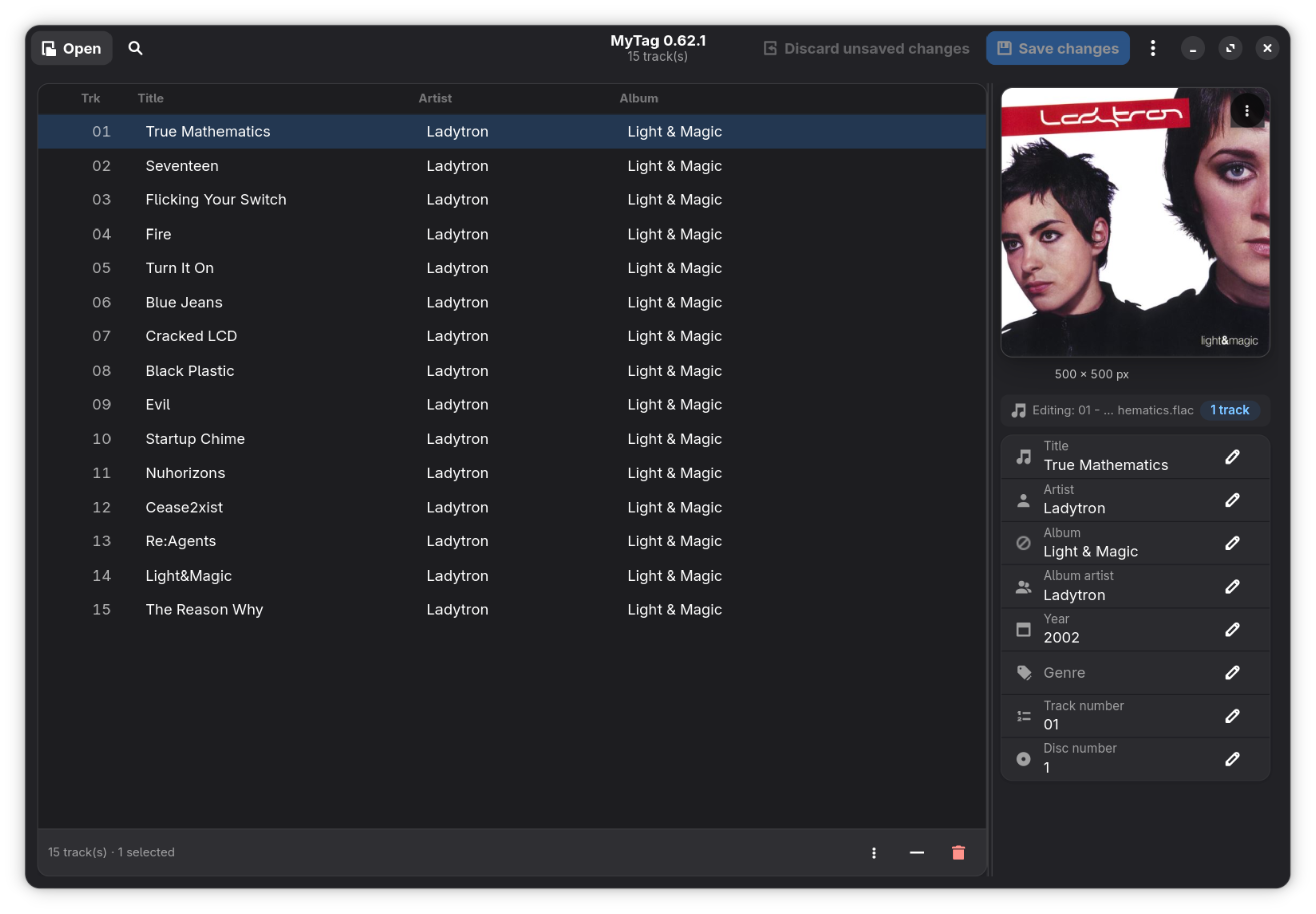Edit the Artist field pencil icon
The height and width of the screenshot is (914, 1316).
tap(1232, 500)
